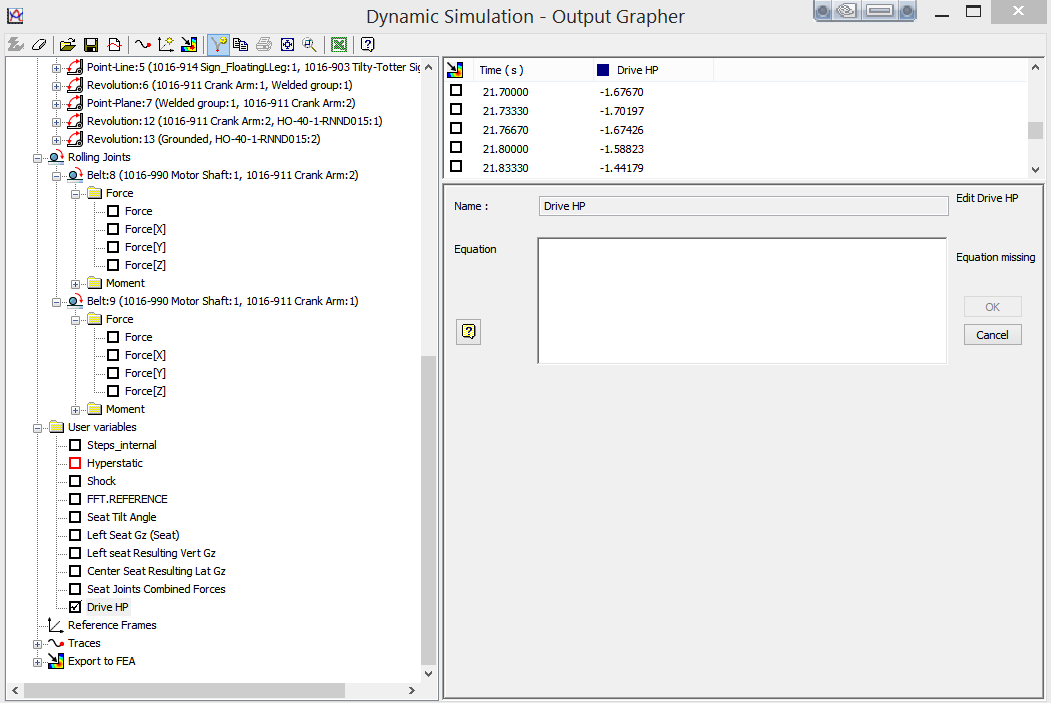Save the simulation with floppy icon
The width and height of the screenshot is (1051, 703).
90,45
